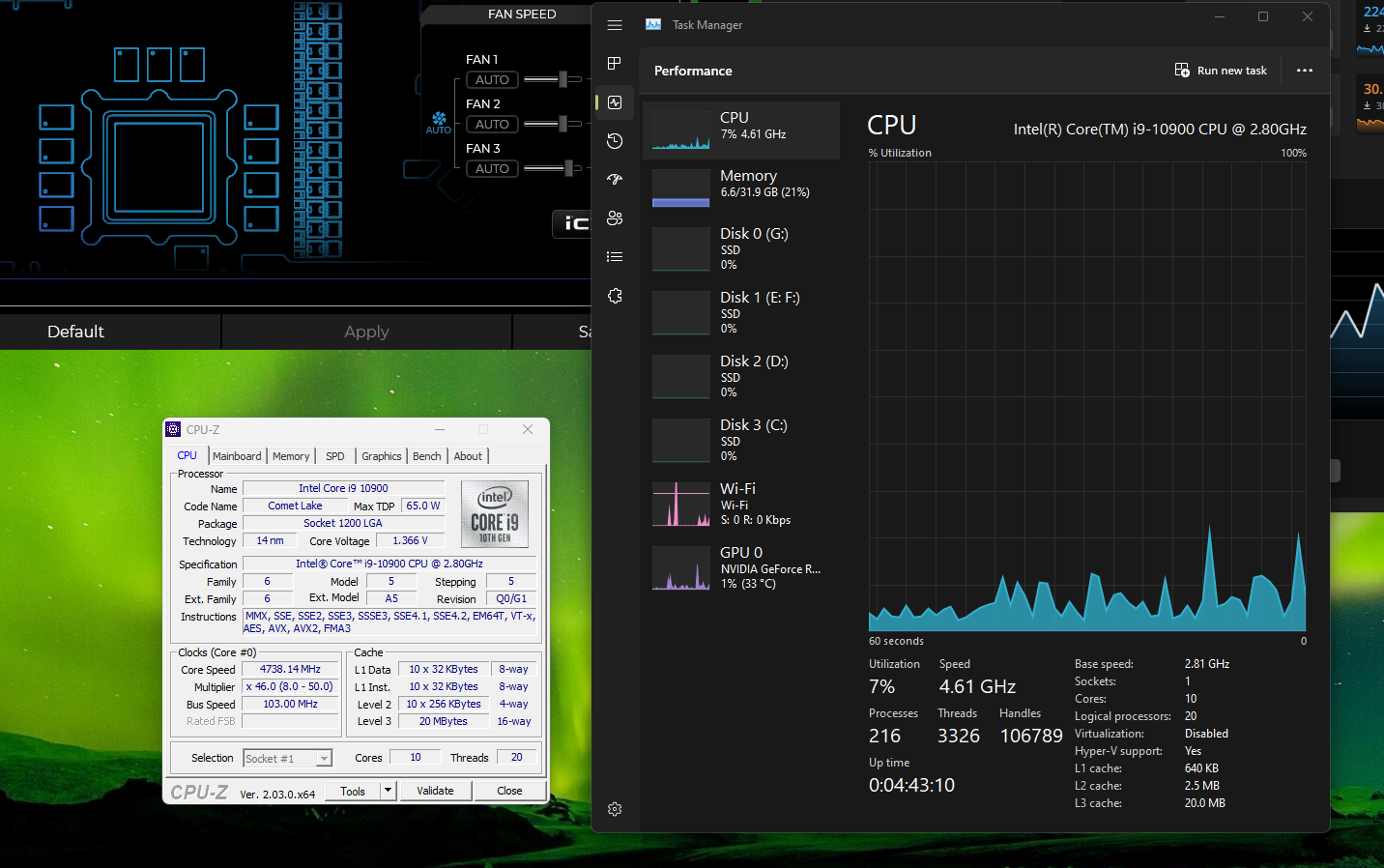This screenshot has height=868, width=1384.
Task: Open the Processes page in Task Manager
Action: point(615,64)
